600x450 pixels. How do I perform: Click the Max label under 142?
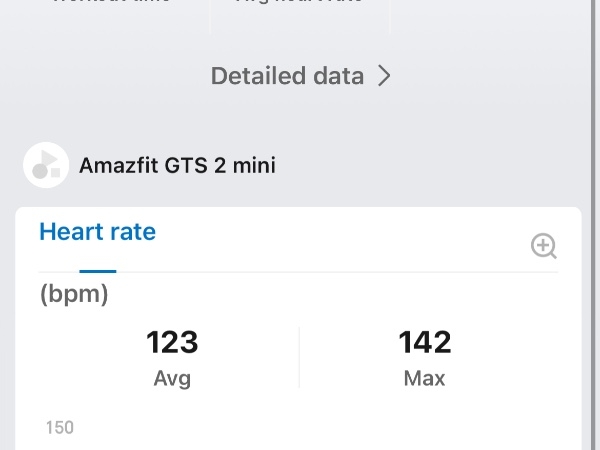tap(425, 379)
